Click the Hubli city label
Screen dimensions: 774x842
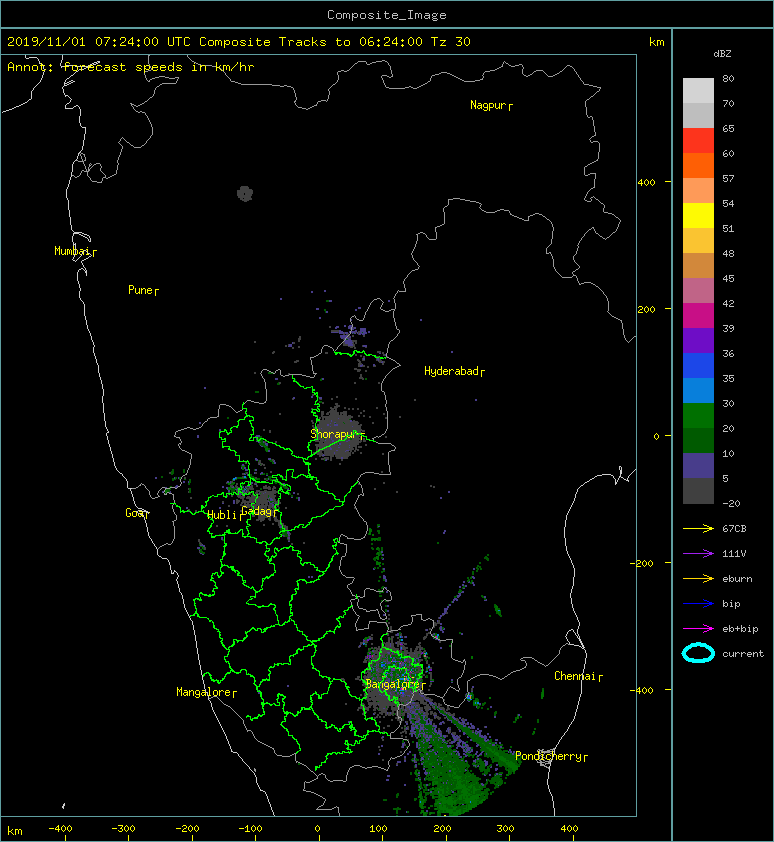pos(222,515)
